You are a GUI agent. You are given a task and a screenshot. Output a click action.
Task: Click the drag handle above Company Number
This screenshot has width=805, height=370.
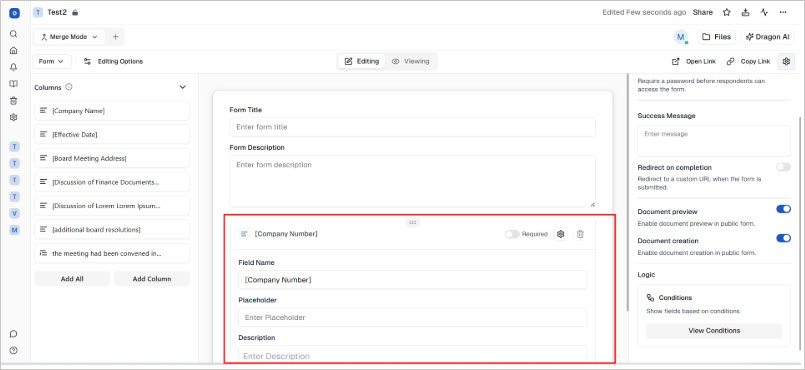(x=412, y=222)
